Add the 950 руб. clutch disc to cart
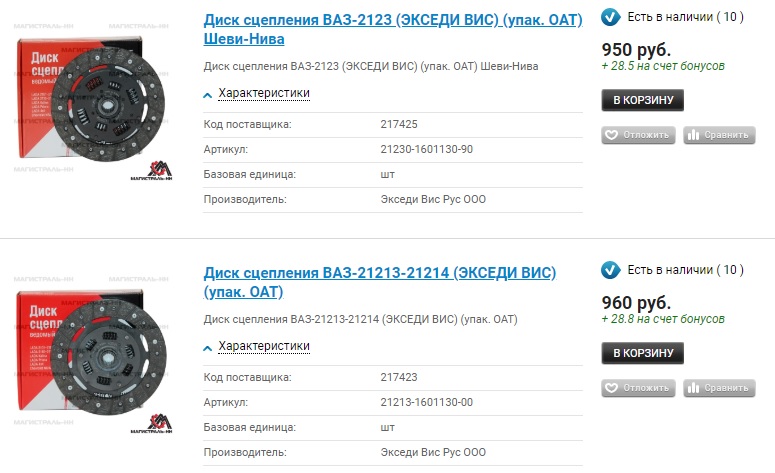The height and width of the screenshot is (473, 775). 643,100
